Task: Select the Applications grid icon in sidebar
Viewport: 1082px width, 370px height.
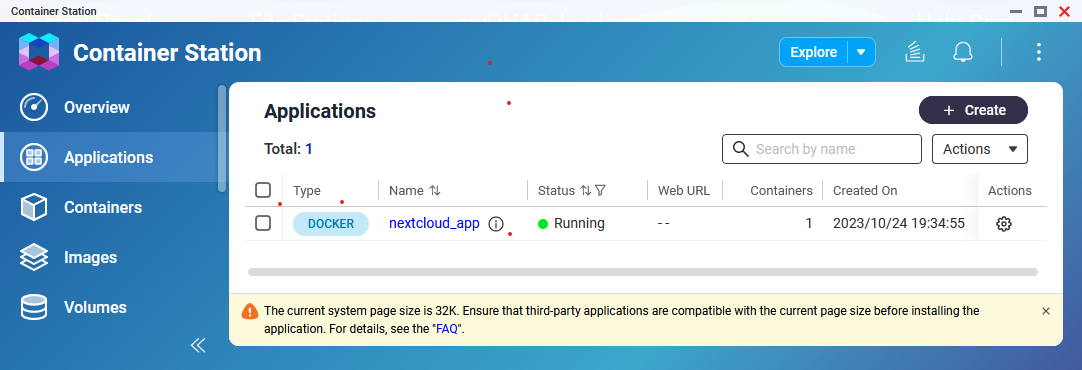Action: pyautogui.click(x=33, y=157)
